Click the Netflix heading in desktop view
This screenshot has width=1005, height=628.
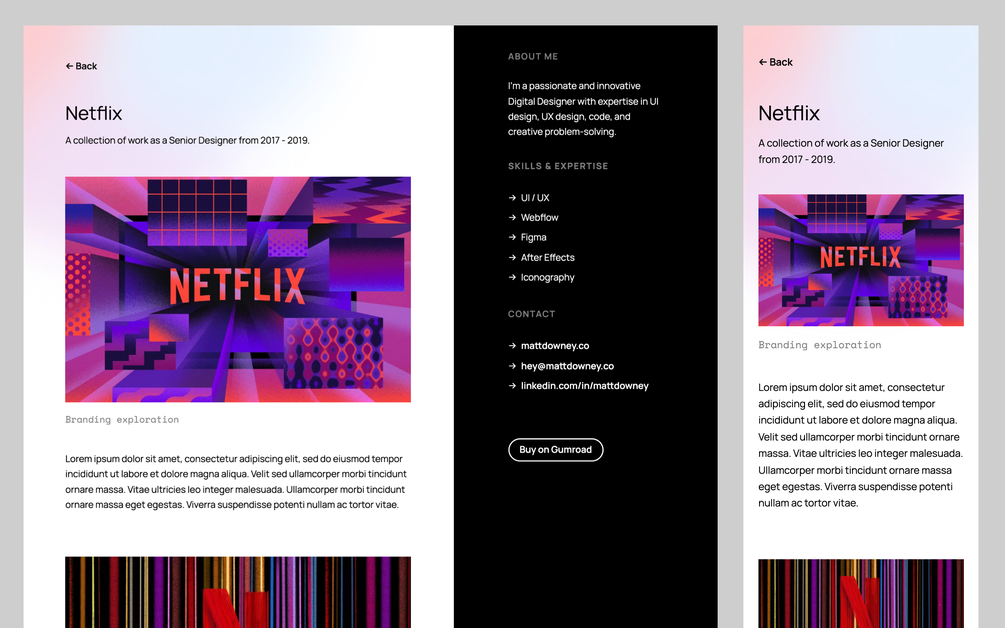(94, 113)
